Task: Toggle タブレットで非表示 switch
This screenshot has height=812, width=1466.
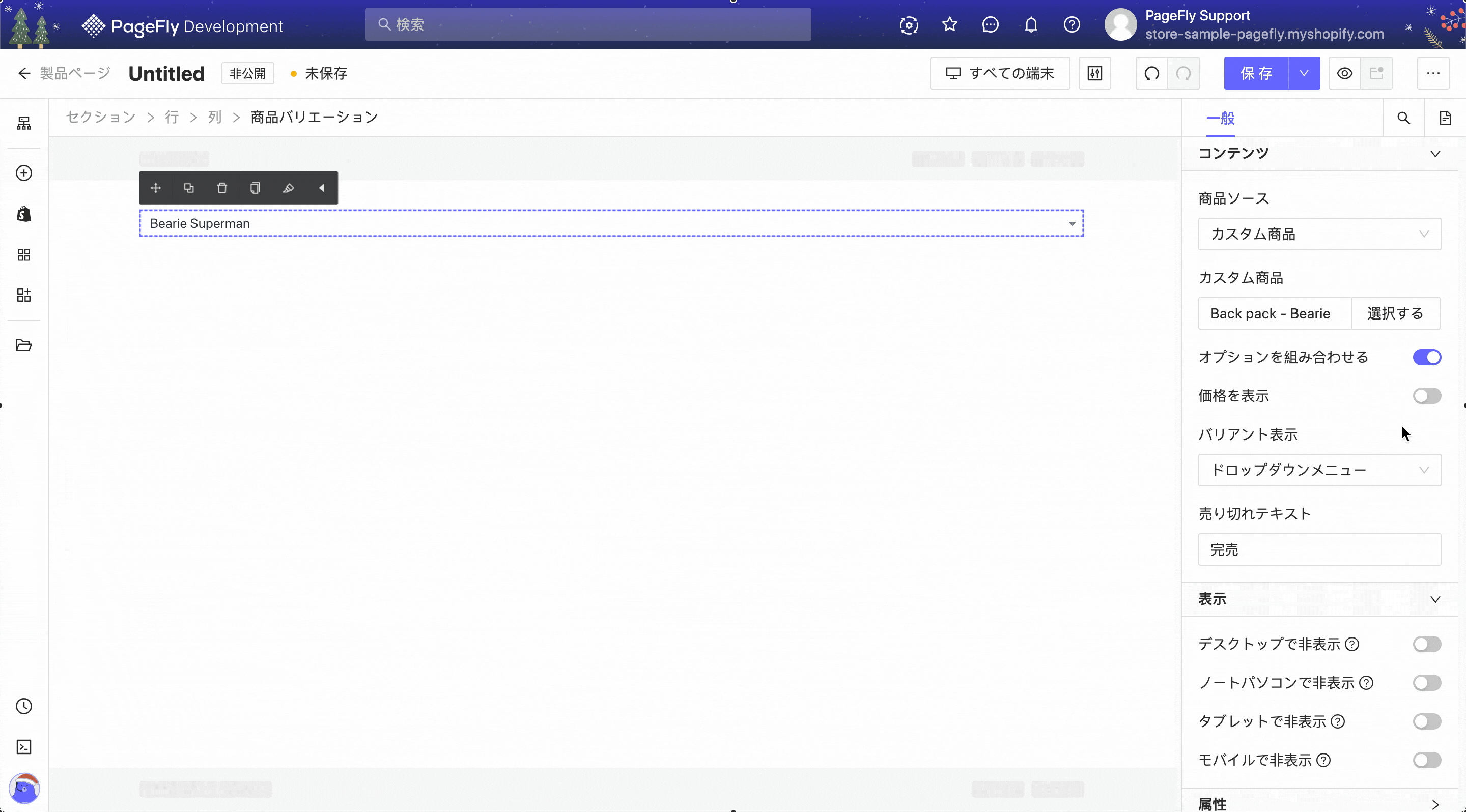Action: point(1427,721)
